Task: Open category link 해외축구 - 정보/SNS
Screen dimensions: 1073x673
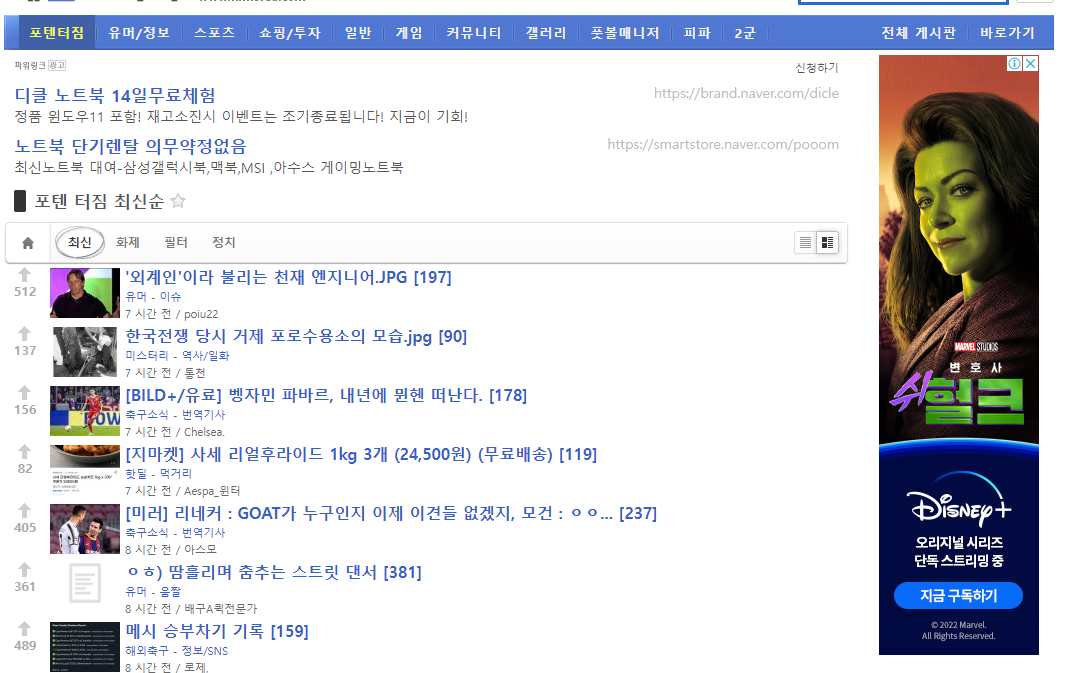Action: (177, 650)
